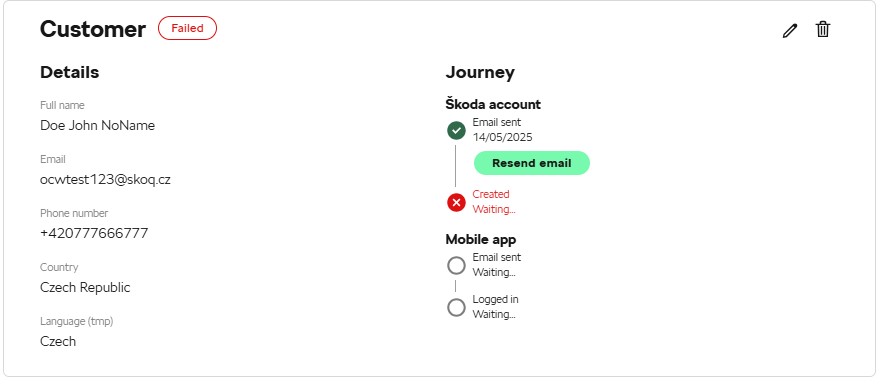The width and height of the screenshot is (880, 388).
Task: Click the Journey heading
Action: (x=480, y=72)
